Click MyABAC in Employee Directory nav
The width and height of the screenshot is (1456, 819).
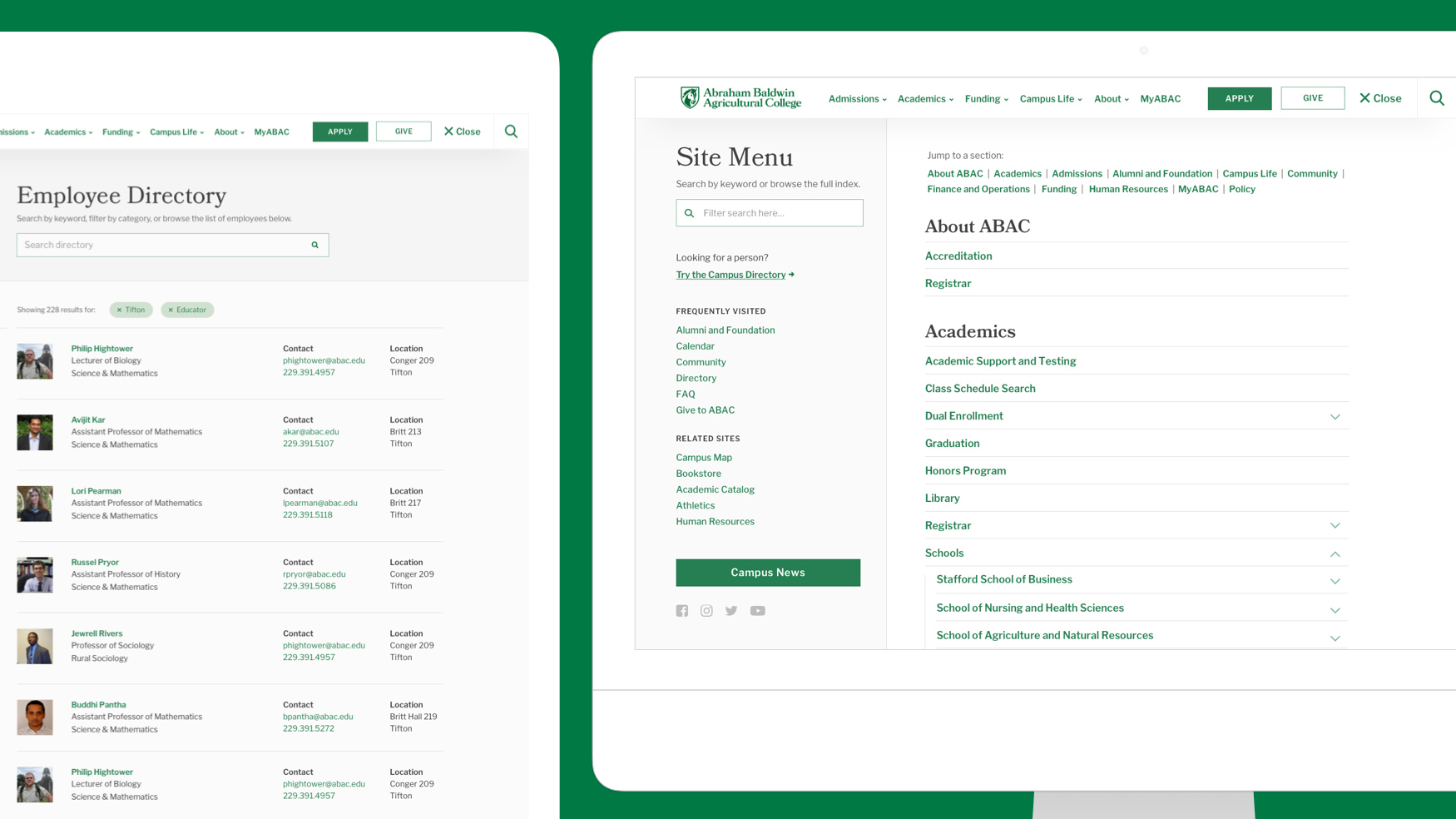pos(271,132)
